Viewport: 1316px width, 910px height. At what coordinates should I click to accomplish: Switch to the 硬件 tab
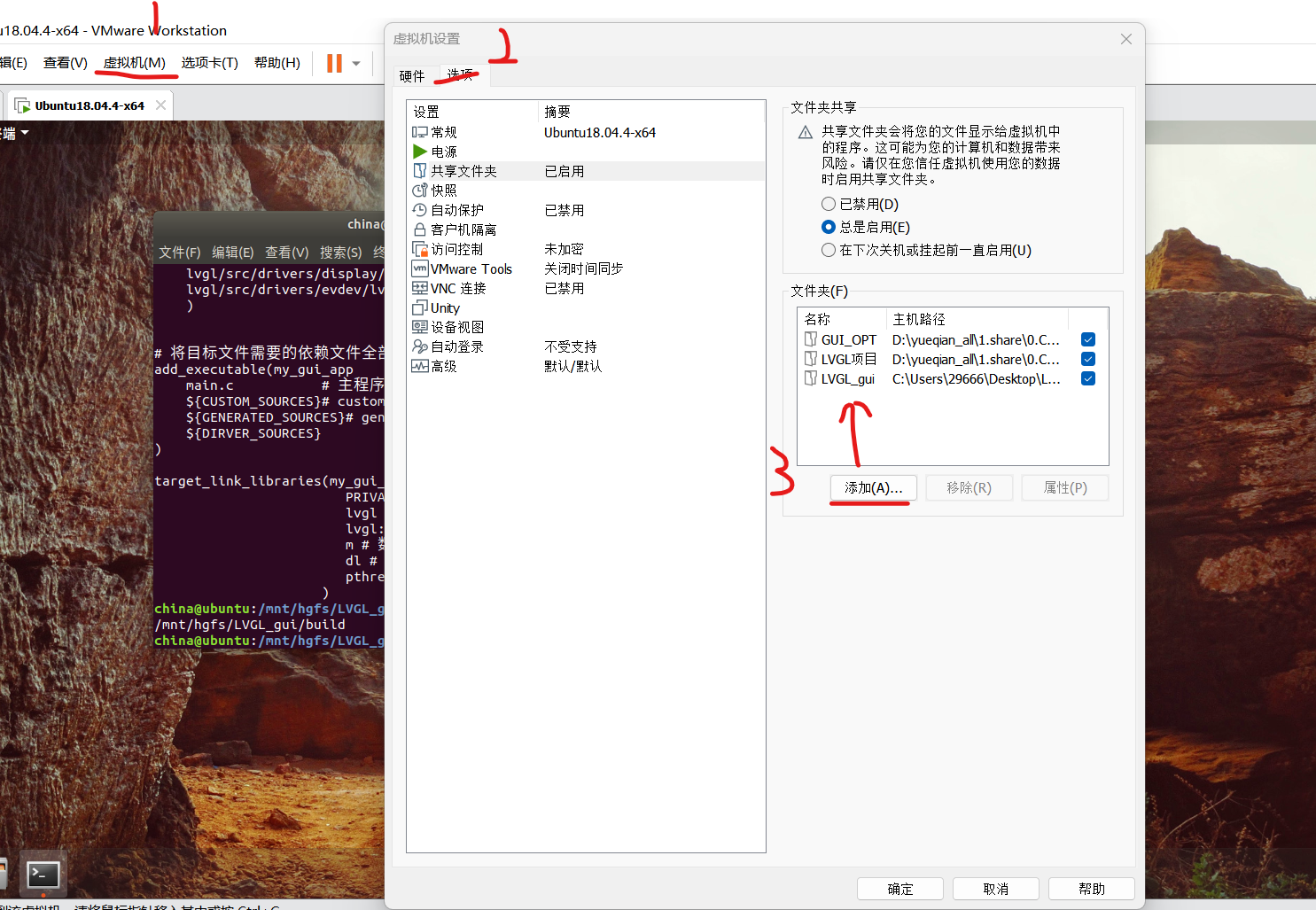click(412, 76)
